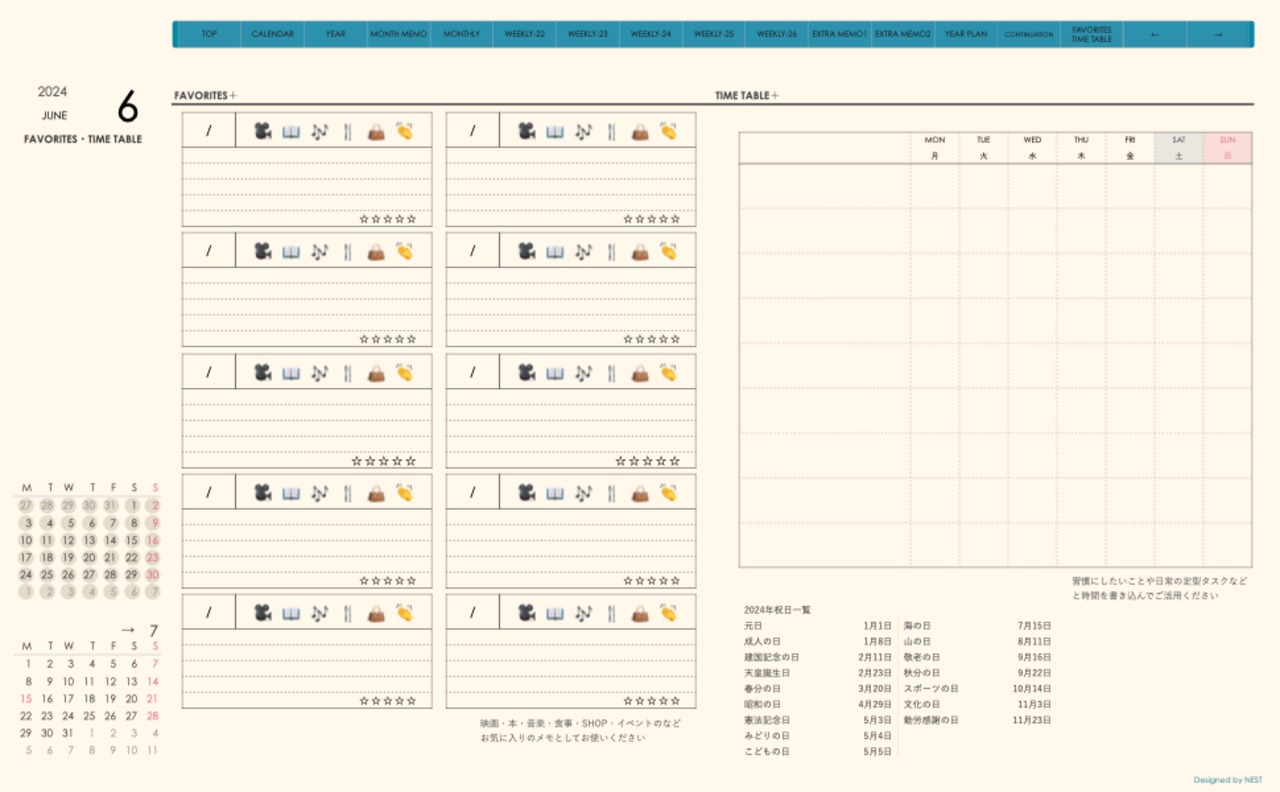Click the SAT column header in the time table
The height and width of the screenshot is (792, 1280).
click(1178, 147)
